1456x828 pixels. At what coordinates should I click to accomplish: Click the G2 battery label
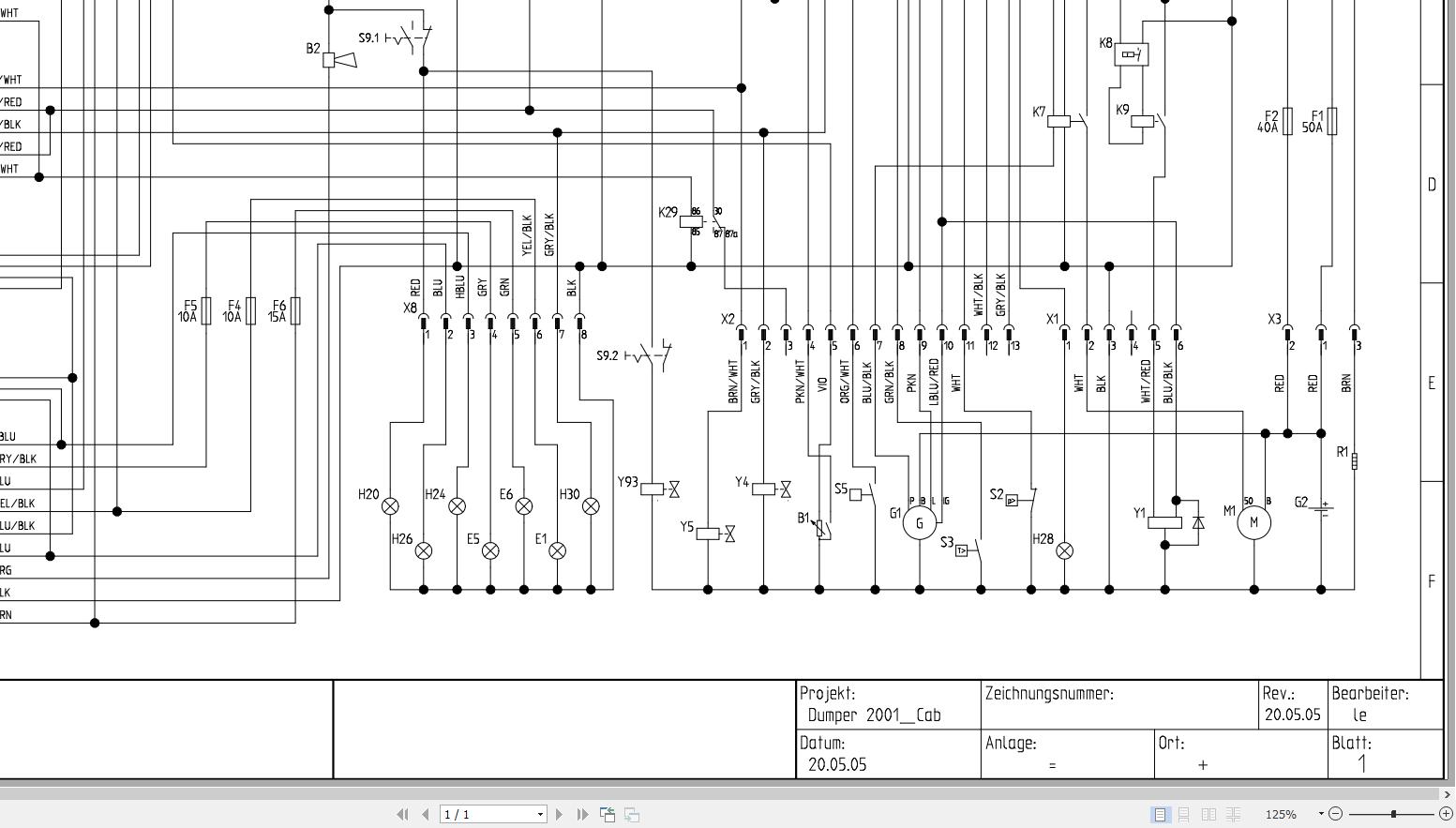[1300, 503]
